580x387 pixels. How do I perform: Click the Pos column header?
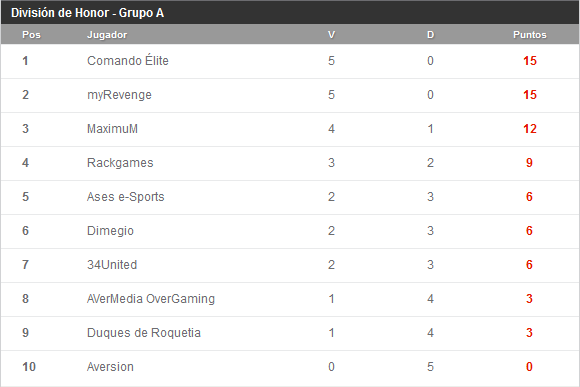[x=31, y=35]
